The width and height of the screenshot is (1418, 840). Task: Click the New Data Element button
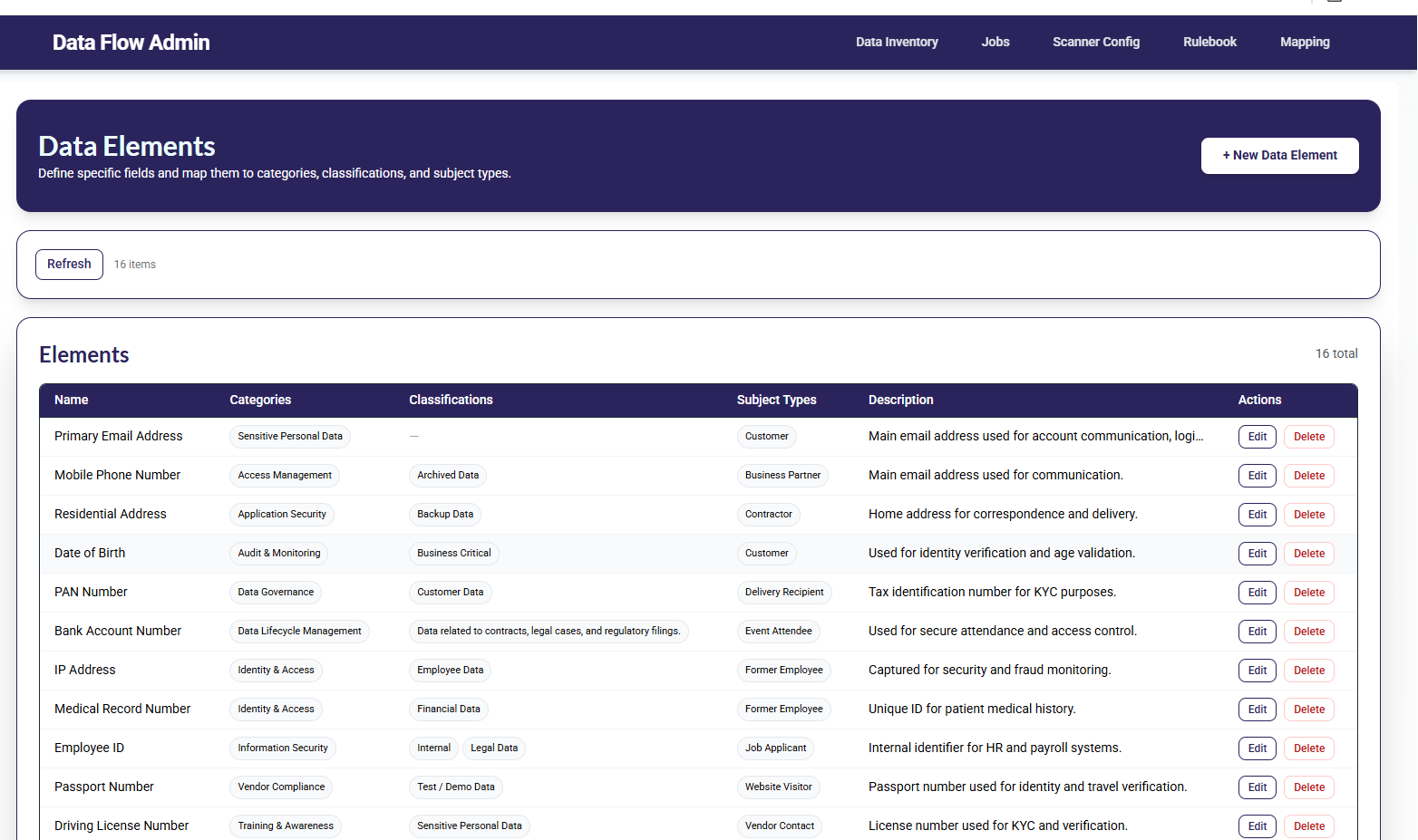[x=1279, y=156]
